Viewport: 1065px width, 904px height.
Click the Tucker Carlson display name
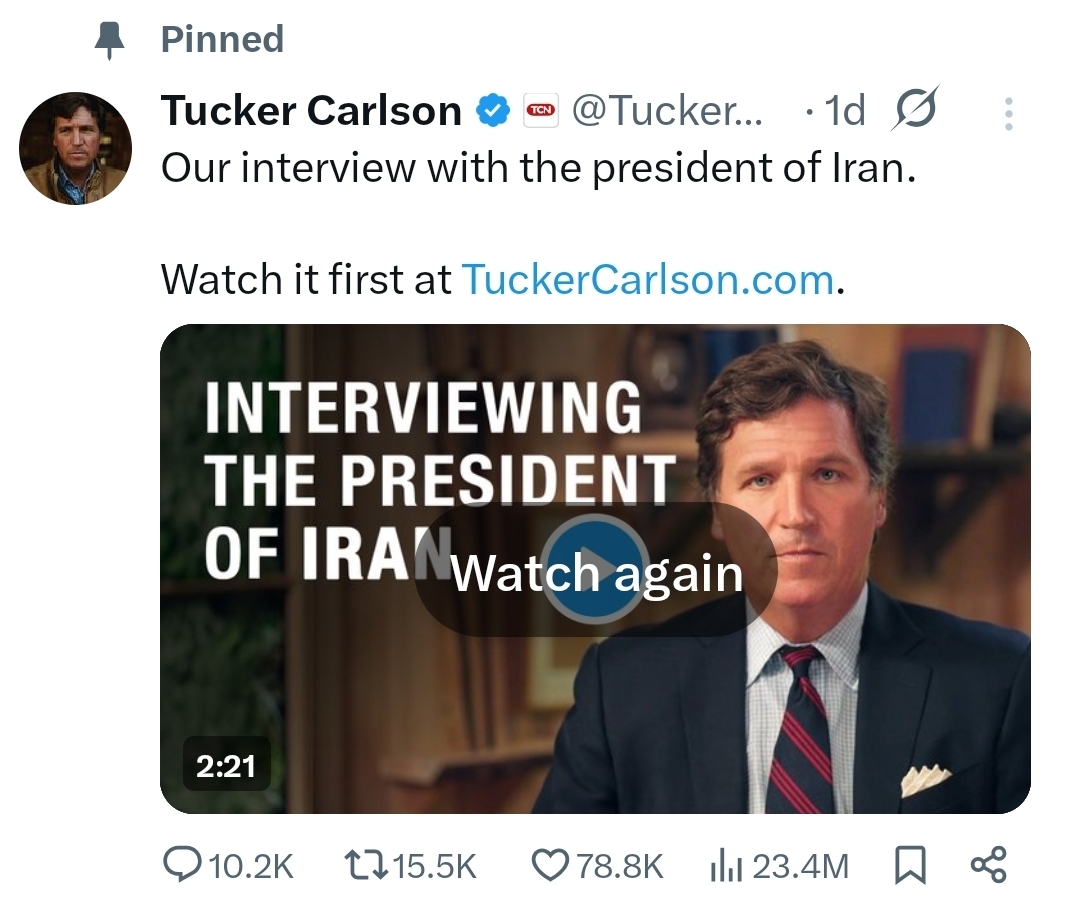tap(311, 110)
